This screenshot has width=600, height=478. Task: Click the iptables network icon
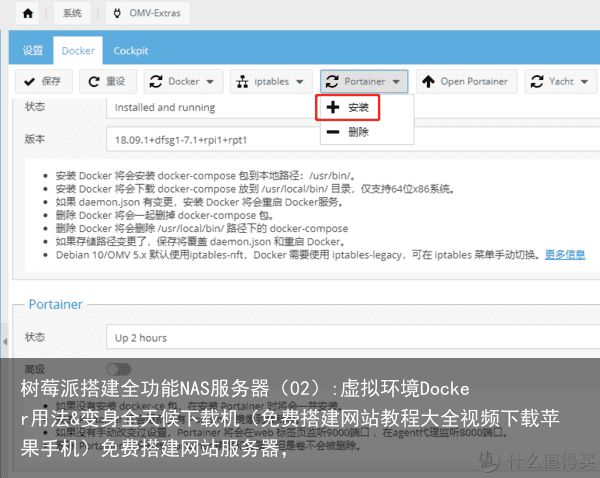tap(242, 82)
